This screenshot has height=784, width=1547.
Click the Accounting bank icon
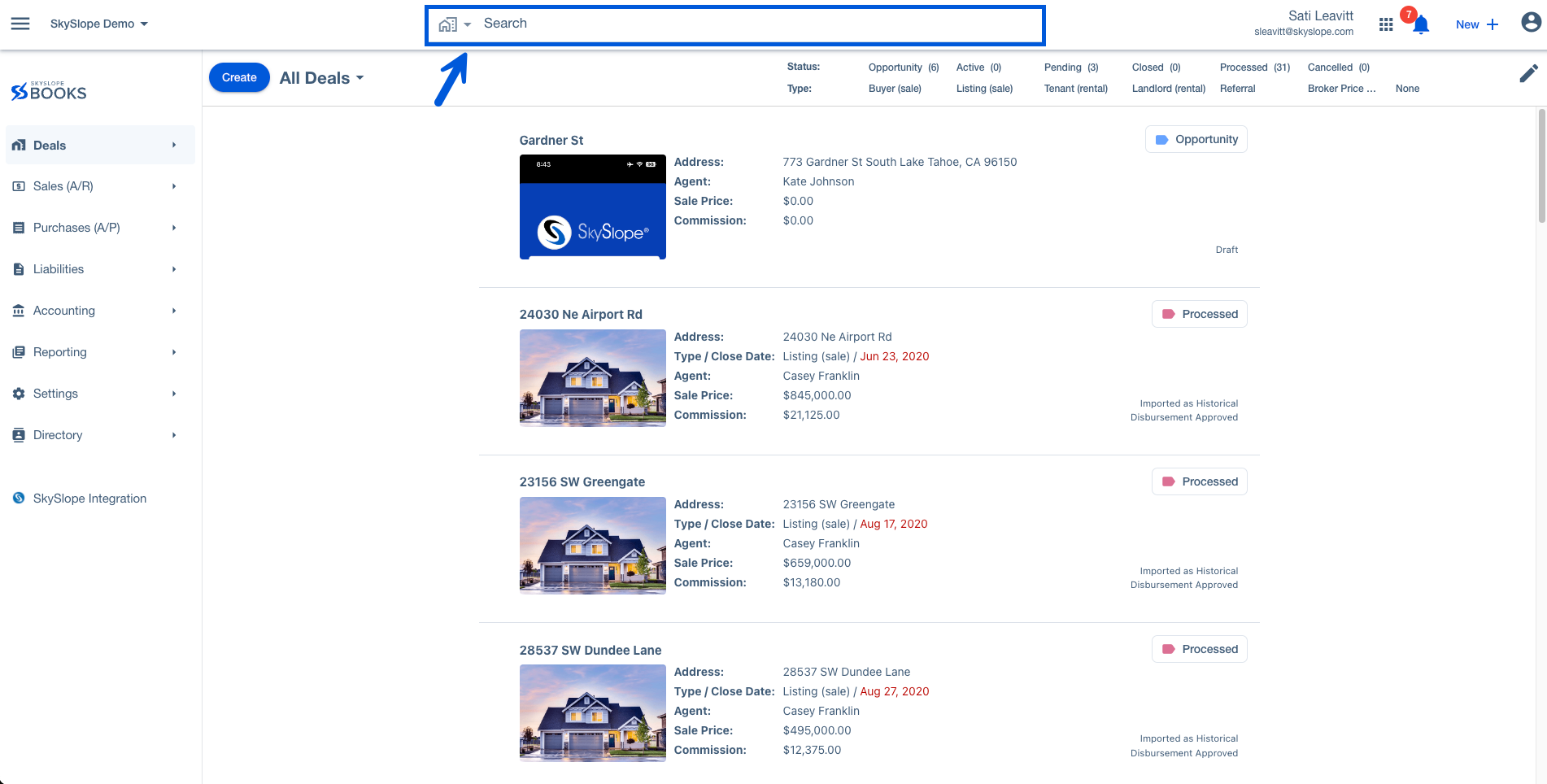[x=19, y=311]
